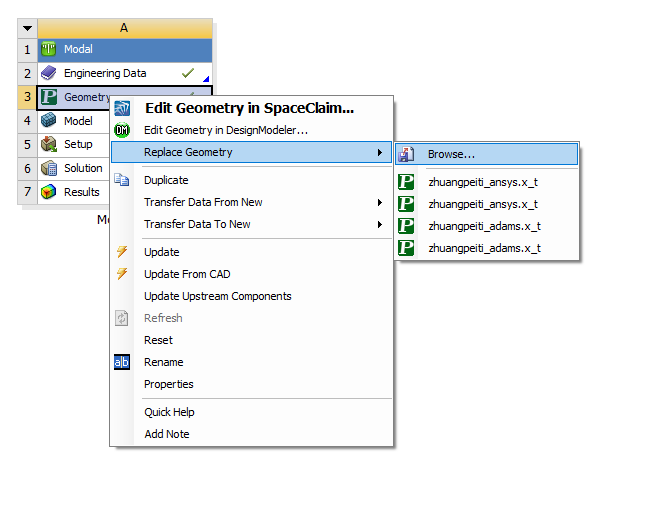Choose Add Note from the context menu
The width and height of the screenshot is (645, 508).
pyautogui.click(x=251, y=434)
